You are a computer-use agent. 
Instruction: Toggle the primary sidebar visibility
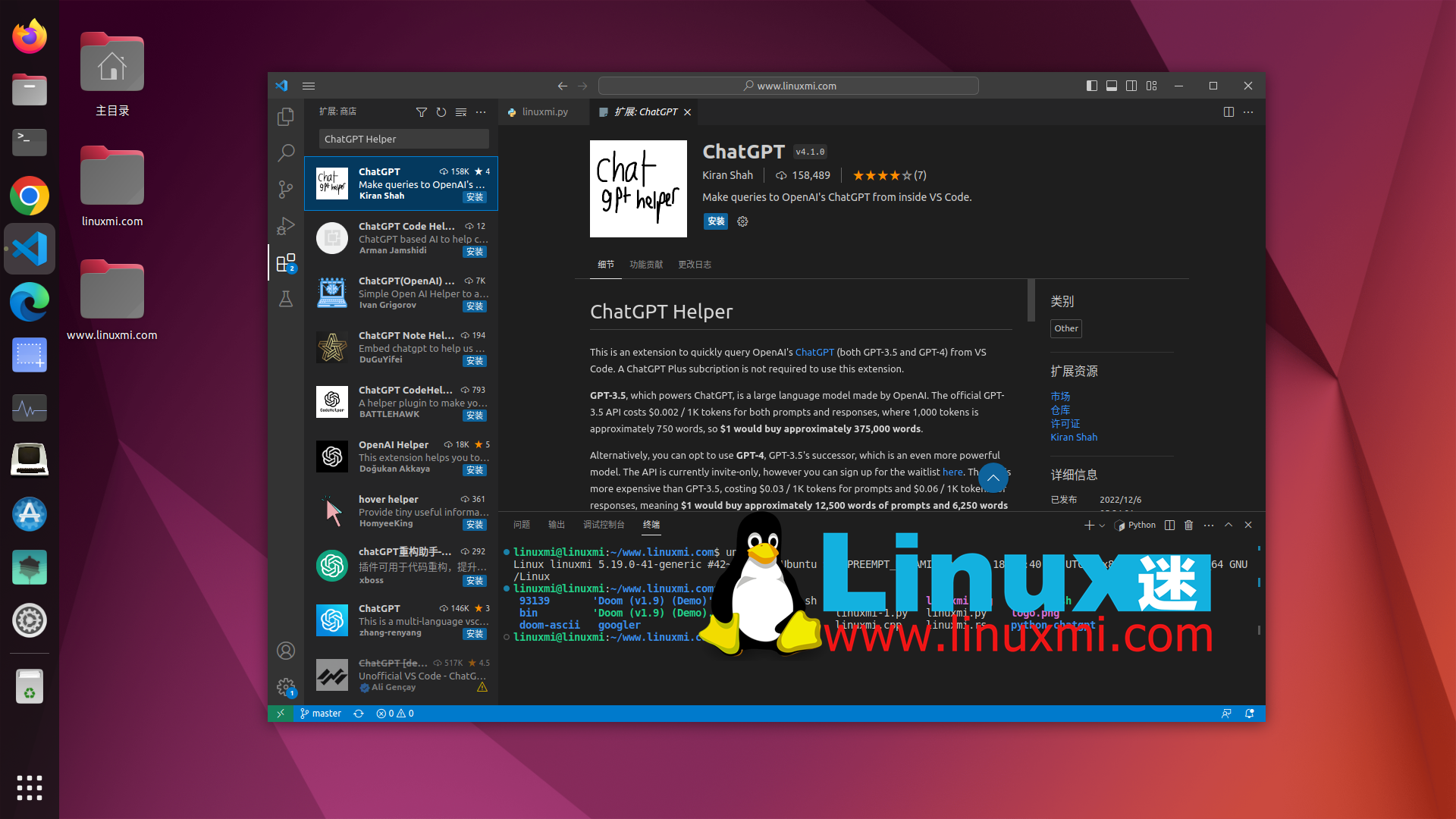[1092, 86]
